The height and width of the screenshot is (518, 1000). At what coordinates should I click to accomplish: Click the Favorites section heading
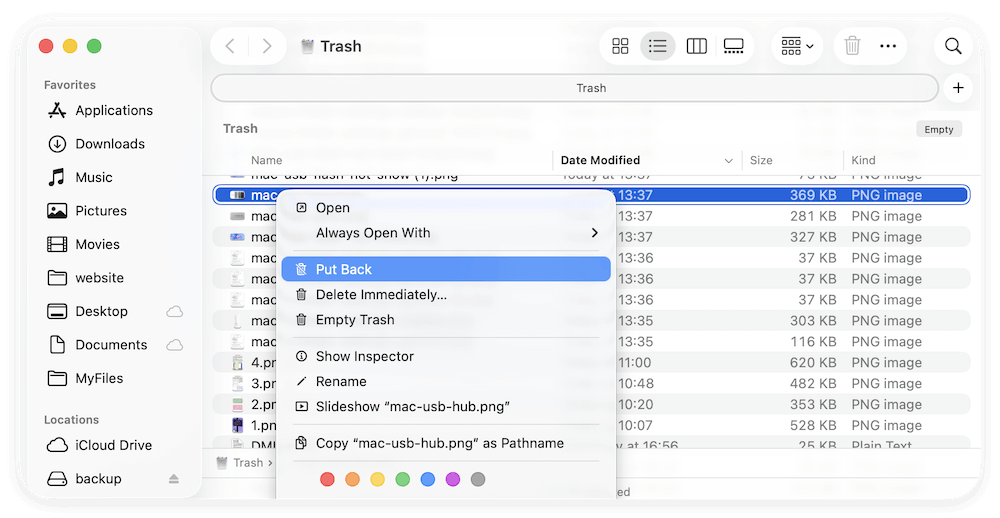tap(70, 85)
